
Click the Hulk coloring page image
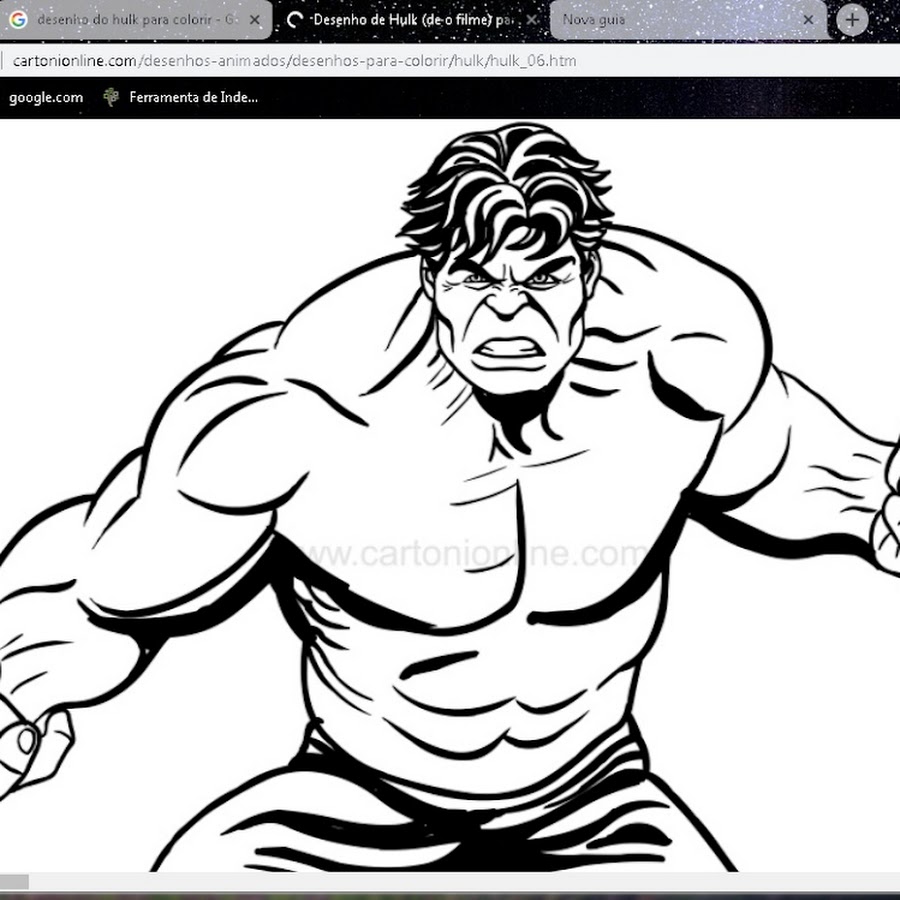tap(450, 496)
